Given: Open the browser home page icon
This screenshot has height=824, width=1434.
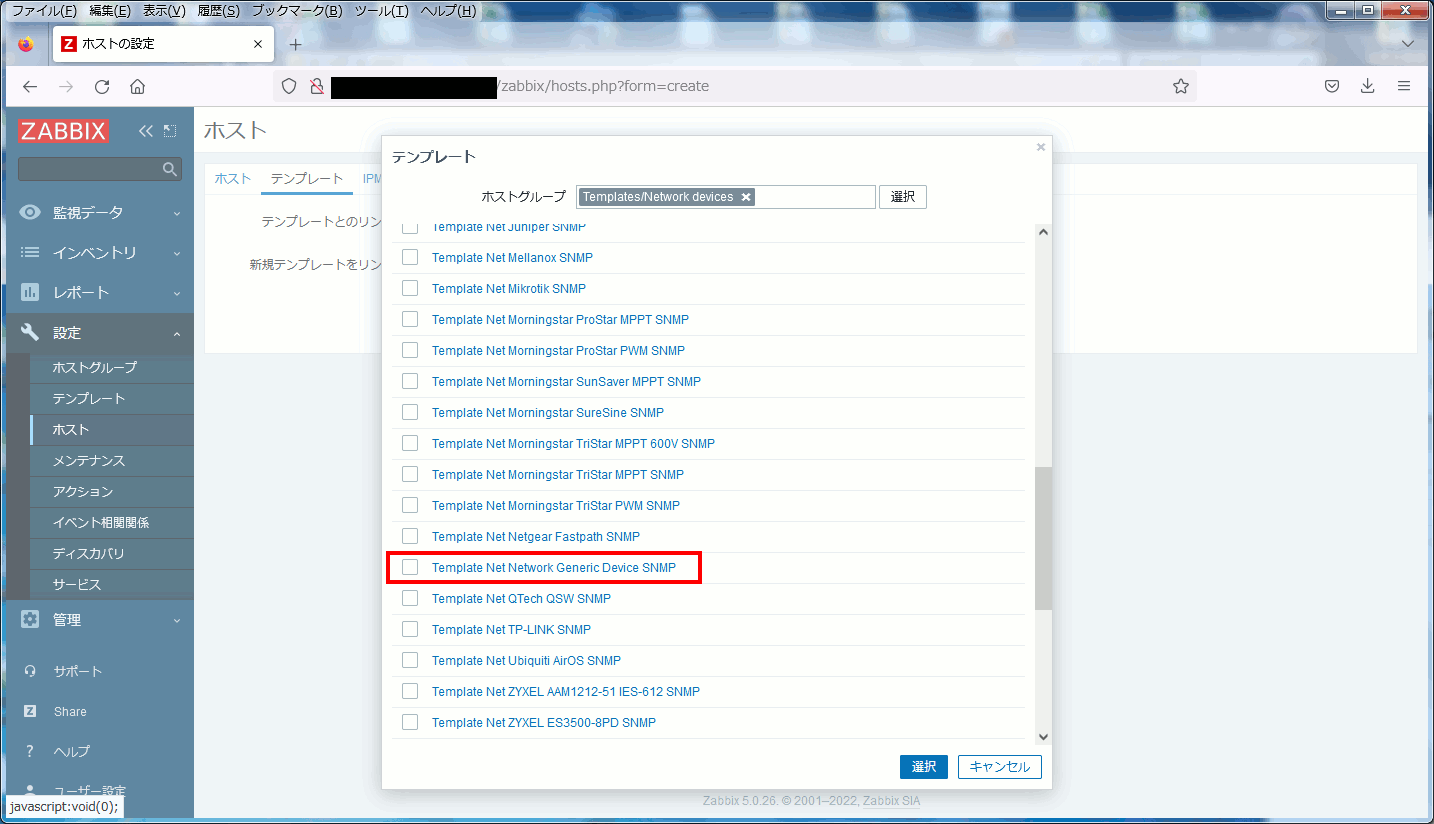Looking at the screenshot, I should pos(138,86).
